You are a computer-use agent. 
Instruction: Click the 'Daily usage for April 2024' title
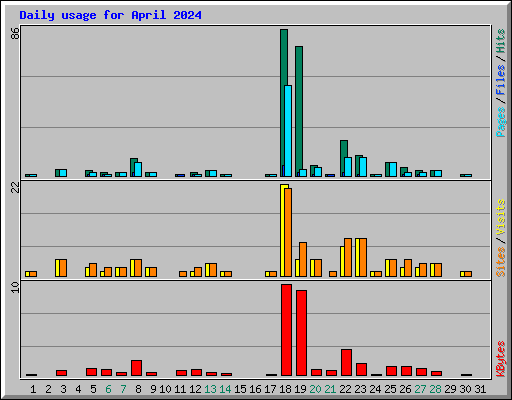110,15
